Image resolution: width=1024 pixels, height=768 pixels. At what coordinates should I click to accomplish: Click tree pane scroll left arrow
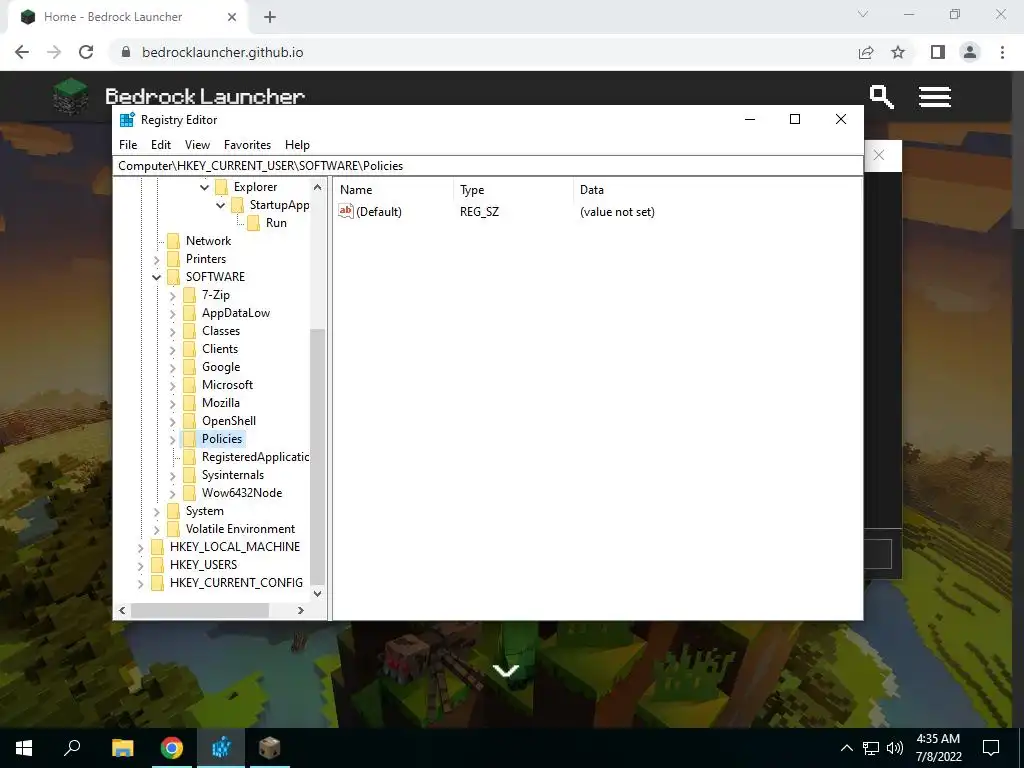[x=122, y=611]
